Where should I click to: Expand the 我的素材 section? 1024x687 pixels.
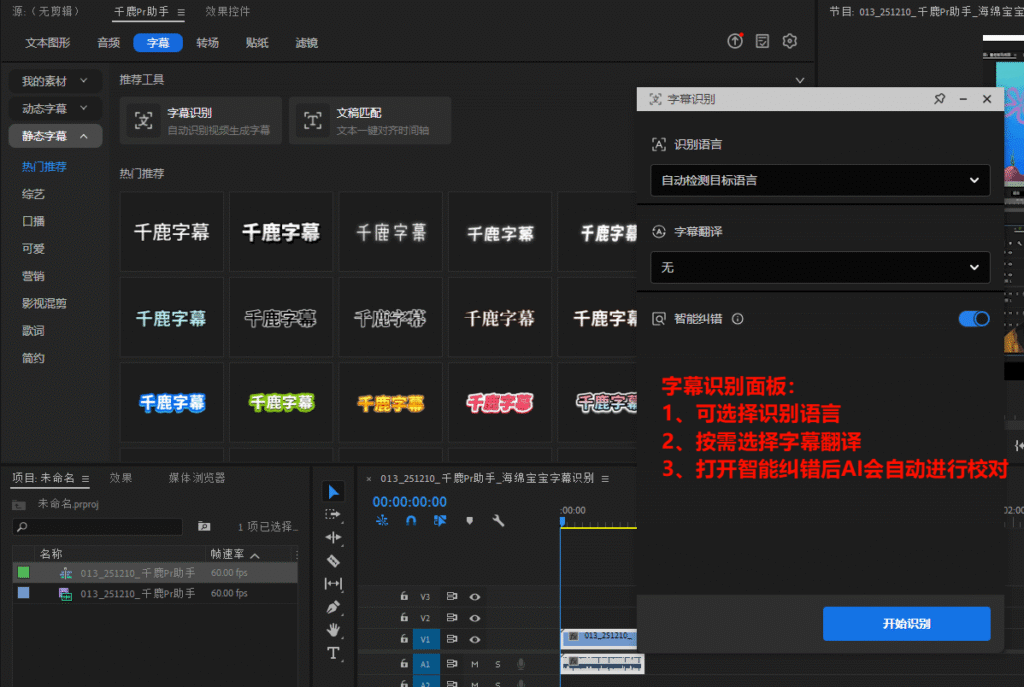pos(55,81)
